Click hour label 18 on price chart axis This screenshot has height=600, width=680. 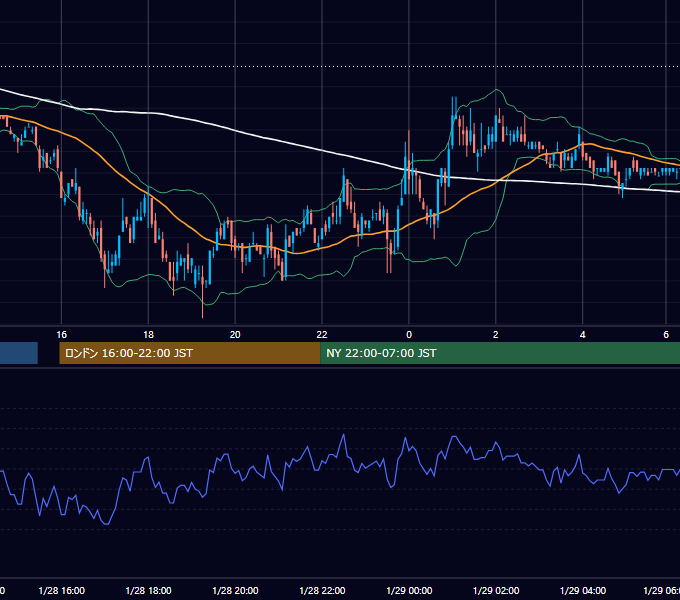click(x=148, y=334)
